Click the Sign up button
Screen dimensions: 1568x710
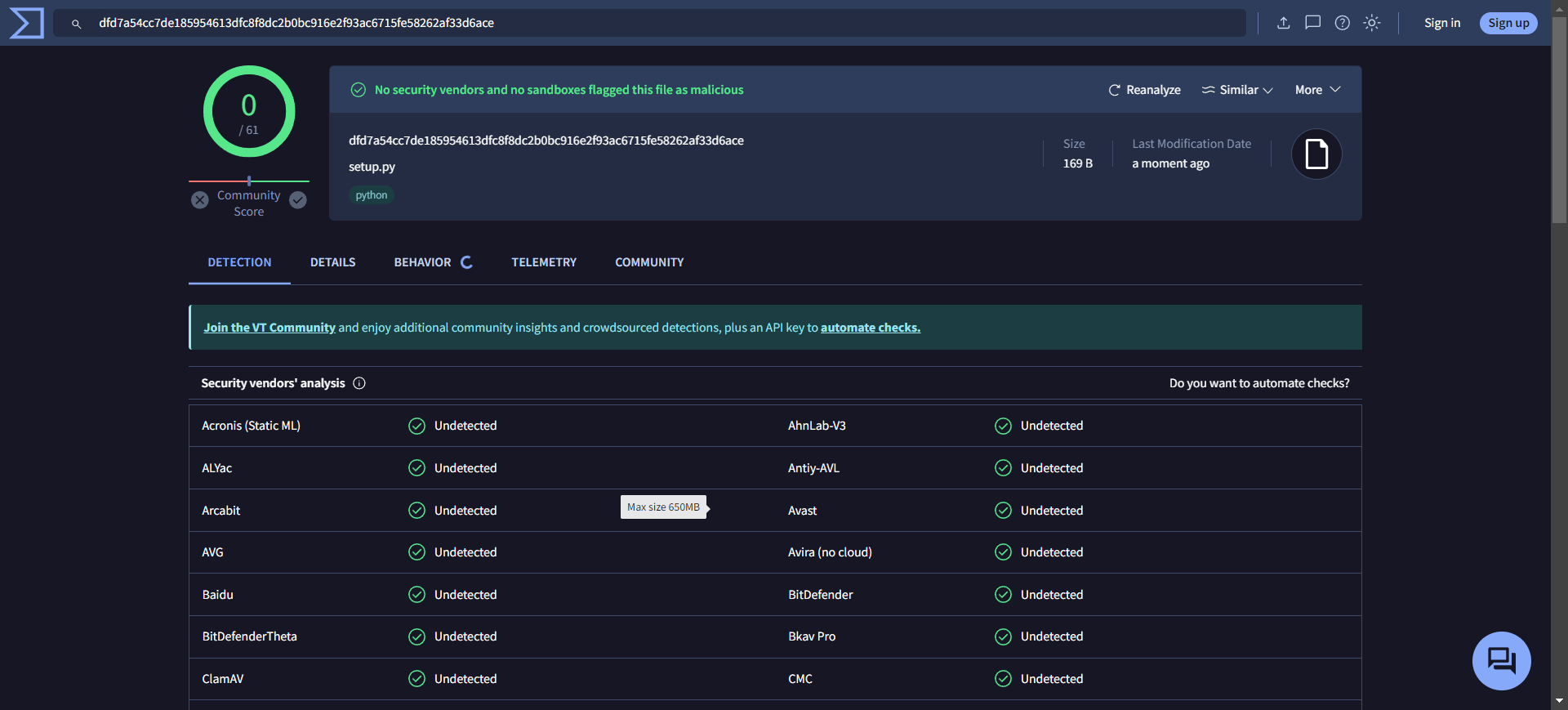pos(1508,23)
